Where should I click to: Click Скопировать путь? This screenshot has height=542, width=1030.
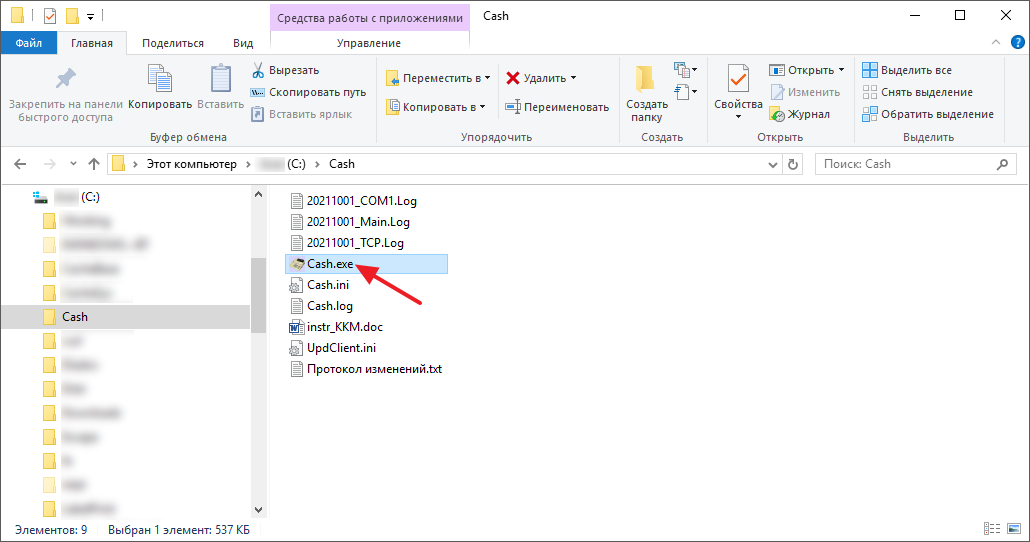pyautogui.click(x=309, y=92)
